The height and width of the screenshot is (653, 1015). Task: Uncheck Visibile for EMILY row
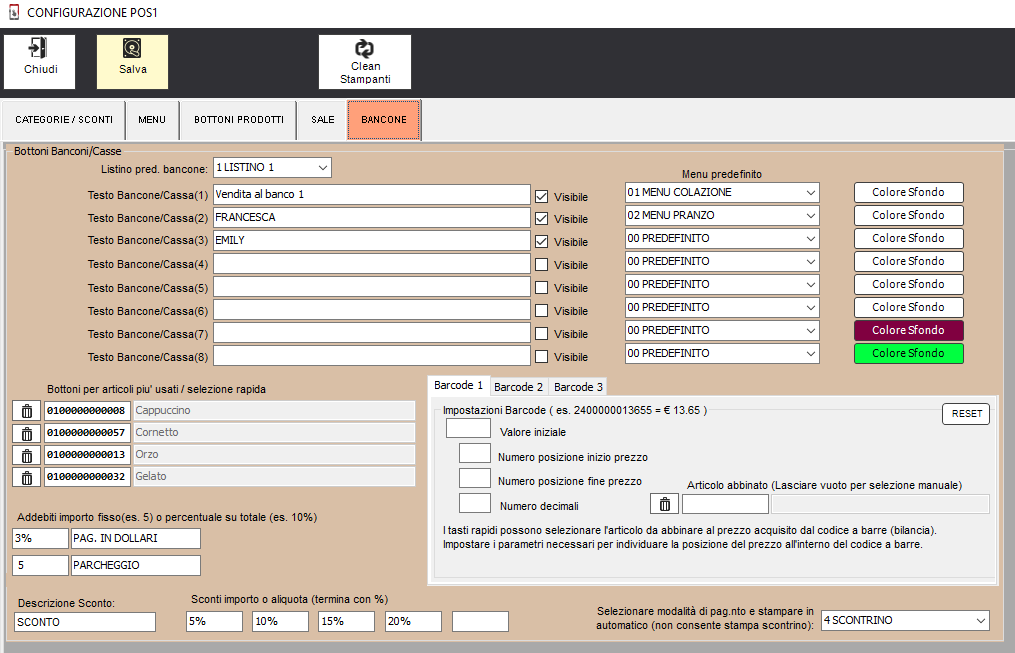click(x=542, y=241)
